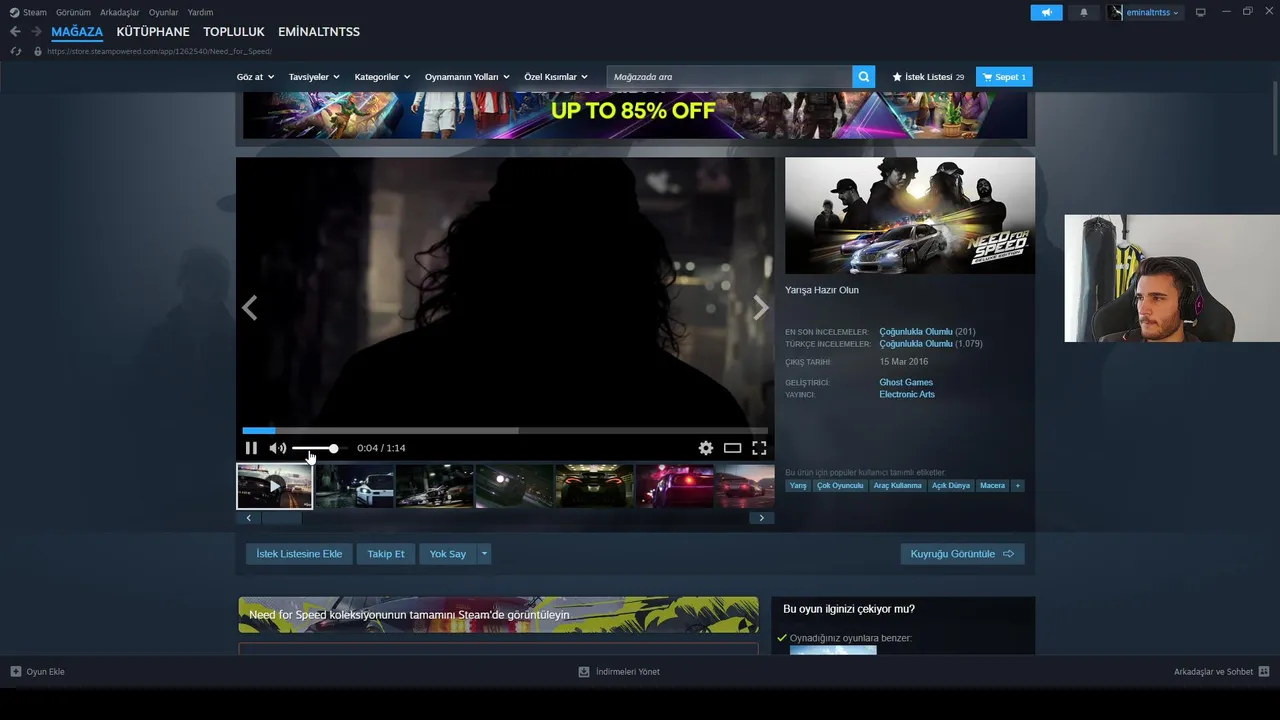This screenshot has height=720, width=1280.
Task: Click İstek Listesine Ekle button
Action: [x=299, y=554]
